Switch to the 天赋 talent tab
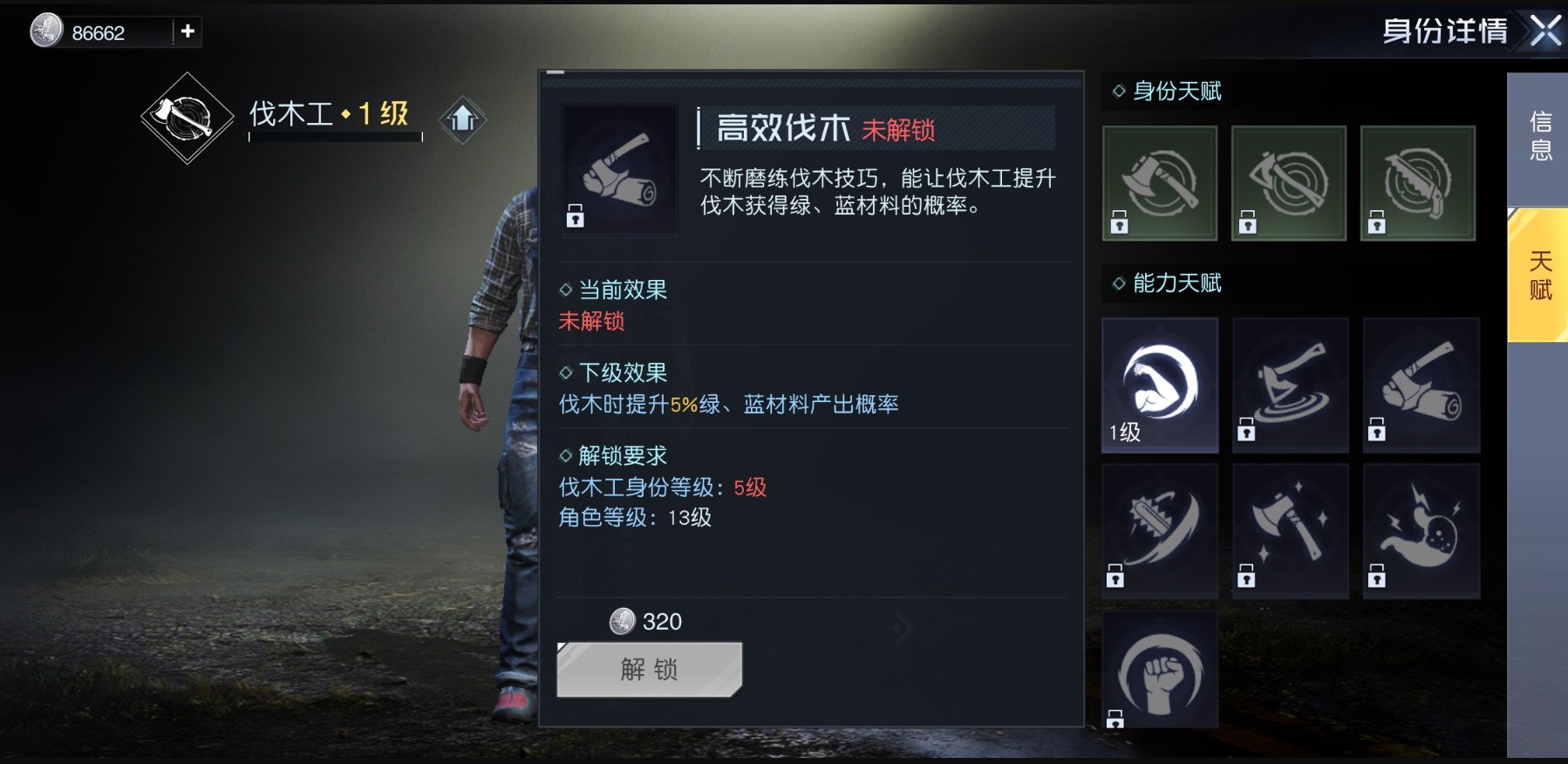 point(1540,275)
